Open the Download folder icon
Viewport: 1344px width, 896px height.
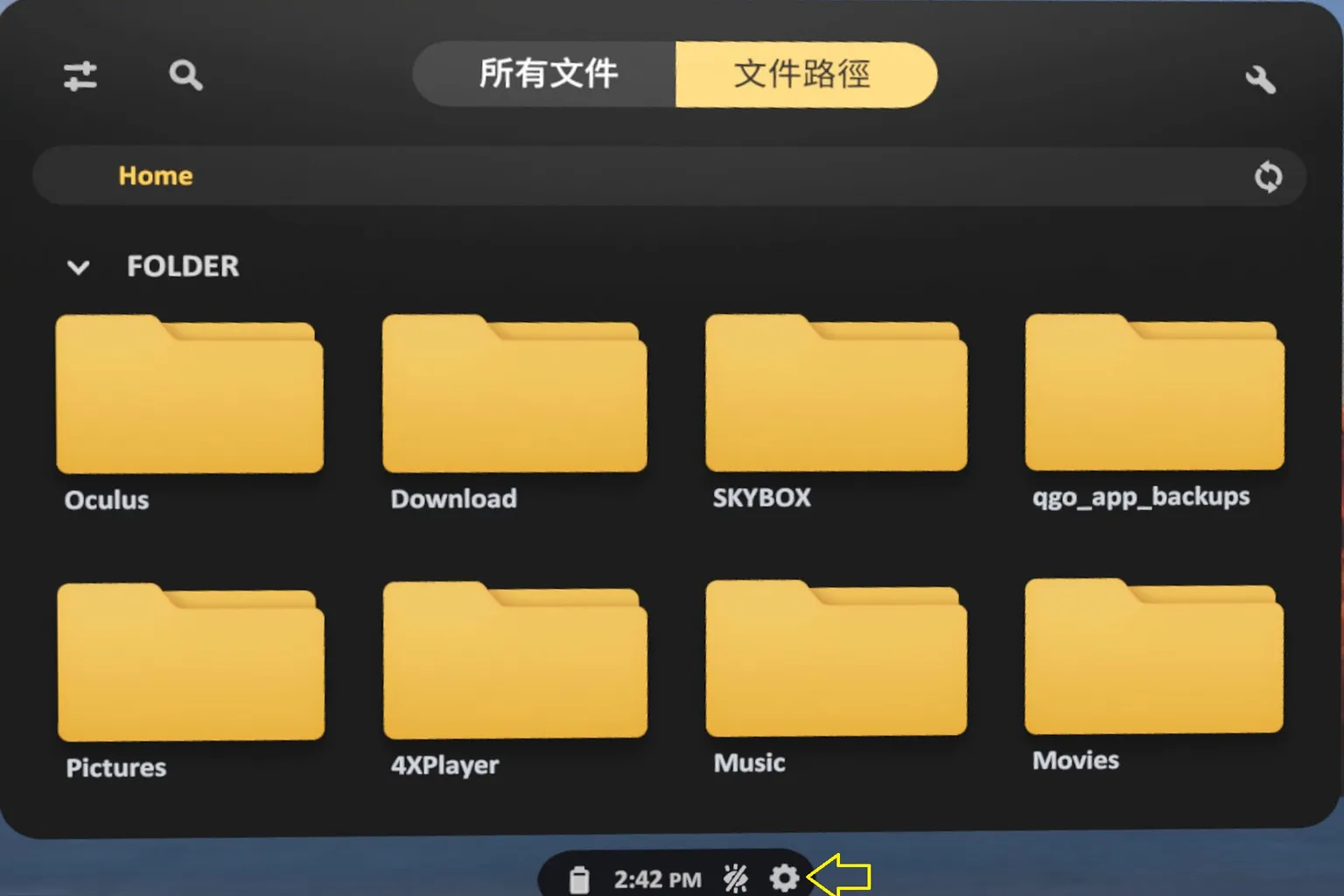coord(514,393)
